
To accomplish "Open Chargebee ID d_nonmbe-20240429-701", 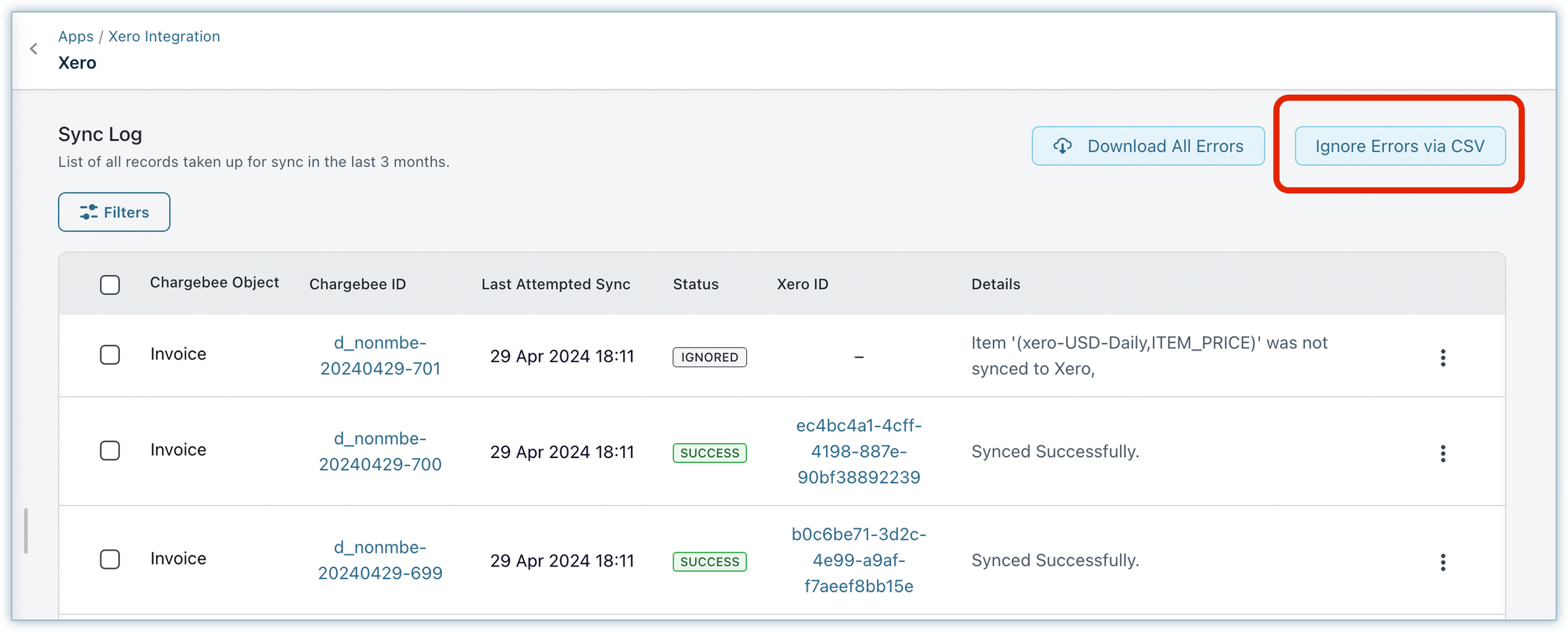I will 380,356.
